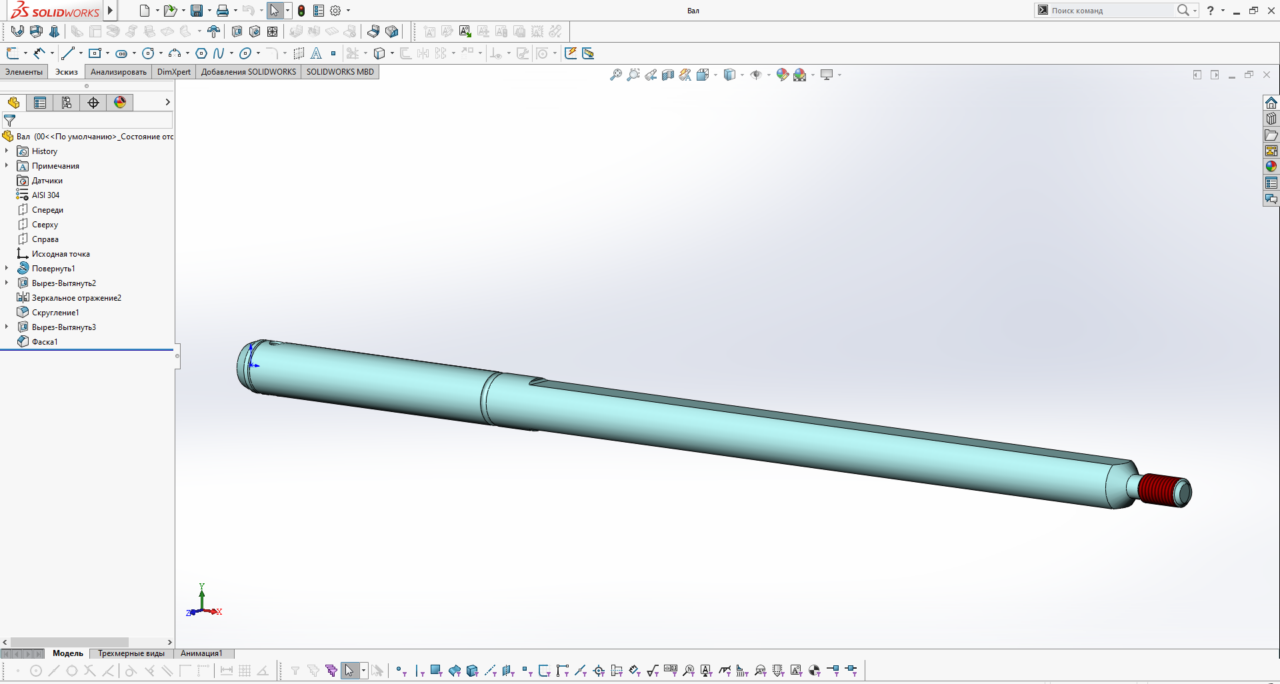Open the Hide/Show Items dropdown arrow
1280x684 pixels.
point(768,75)
